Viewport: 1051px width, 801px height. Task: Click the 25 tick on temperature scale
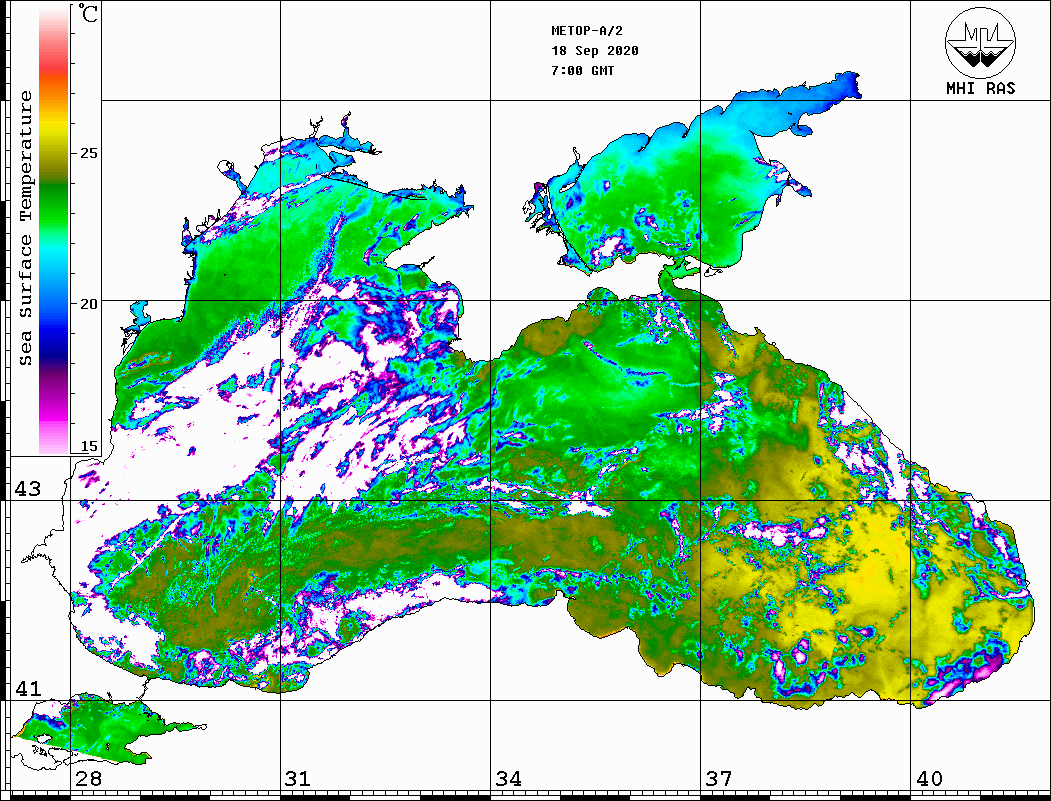click(88, 153)
